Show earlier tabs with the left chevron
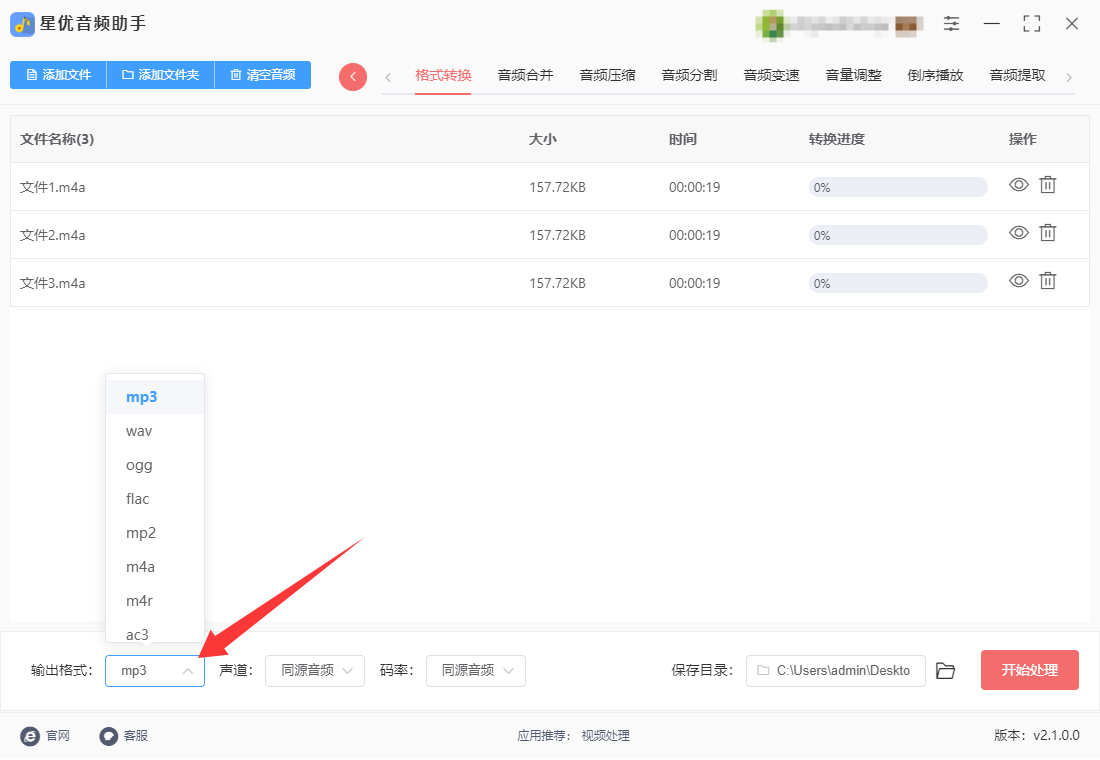Screen dimensions: 1100x760 (x=388, y=77)
